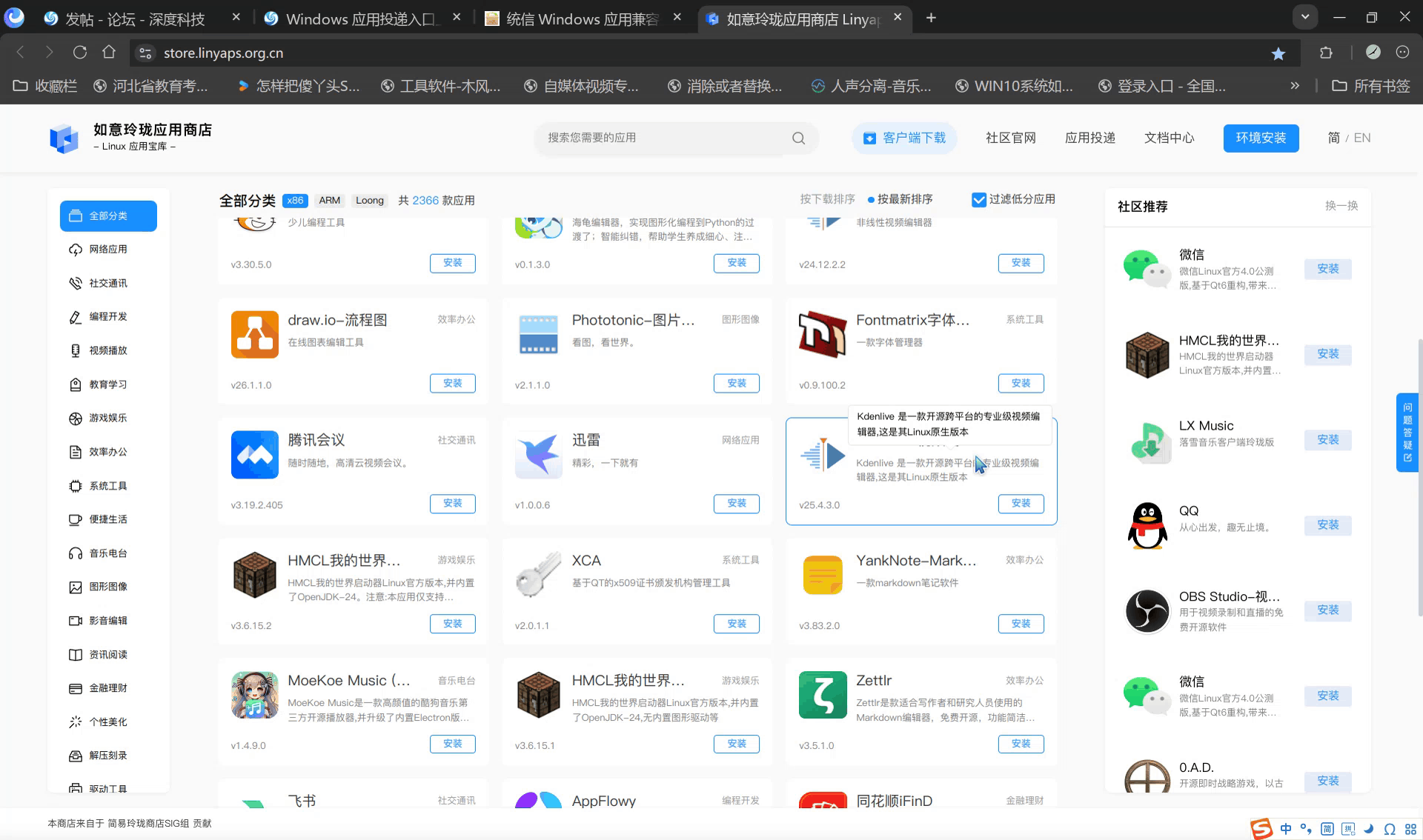Open the Phototonic image viewer icon
Image resolution: width=1423 pixels, height=840 pixels.
538,334
